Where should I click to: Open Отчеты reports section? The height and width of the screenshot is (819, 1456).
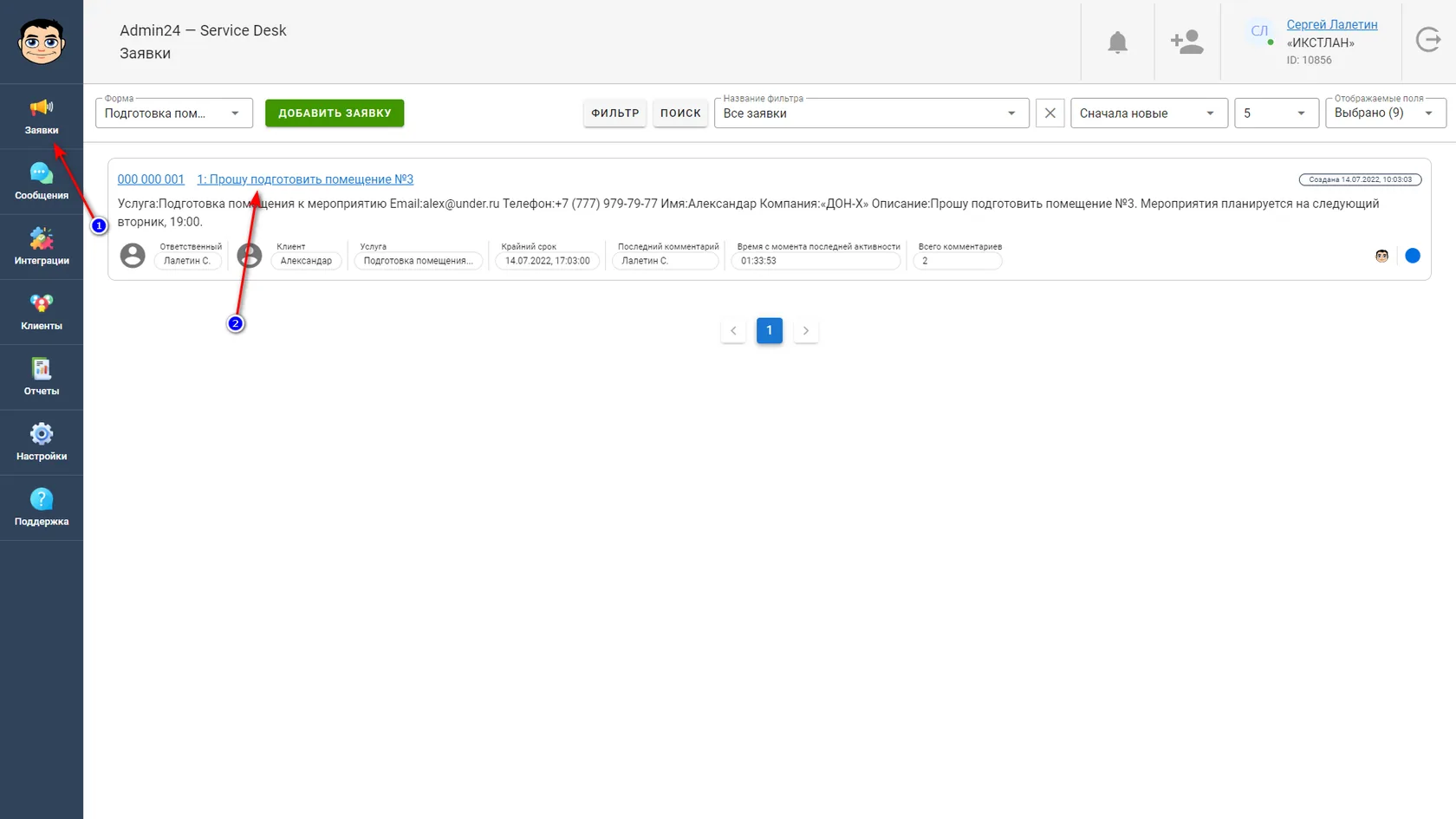click(42, 377)
